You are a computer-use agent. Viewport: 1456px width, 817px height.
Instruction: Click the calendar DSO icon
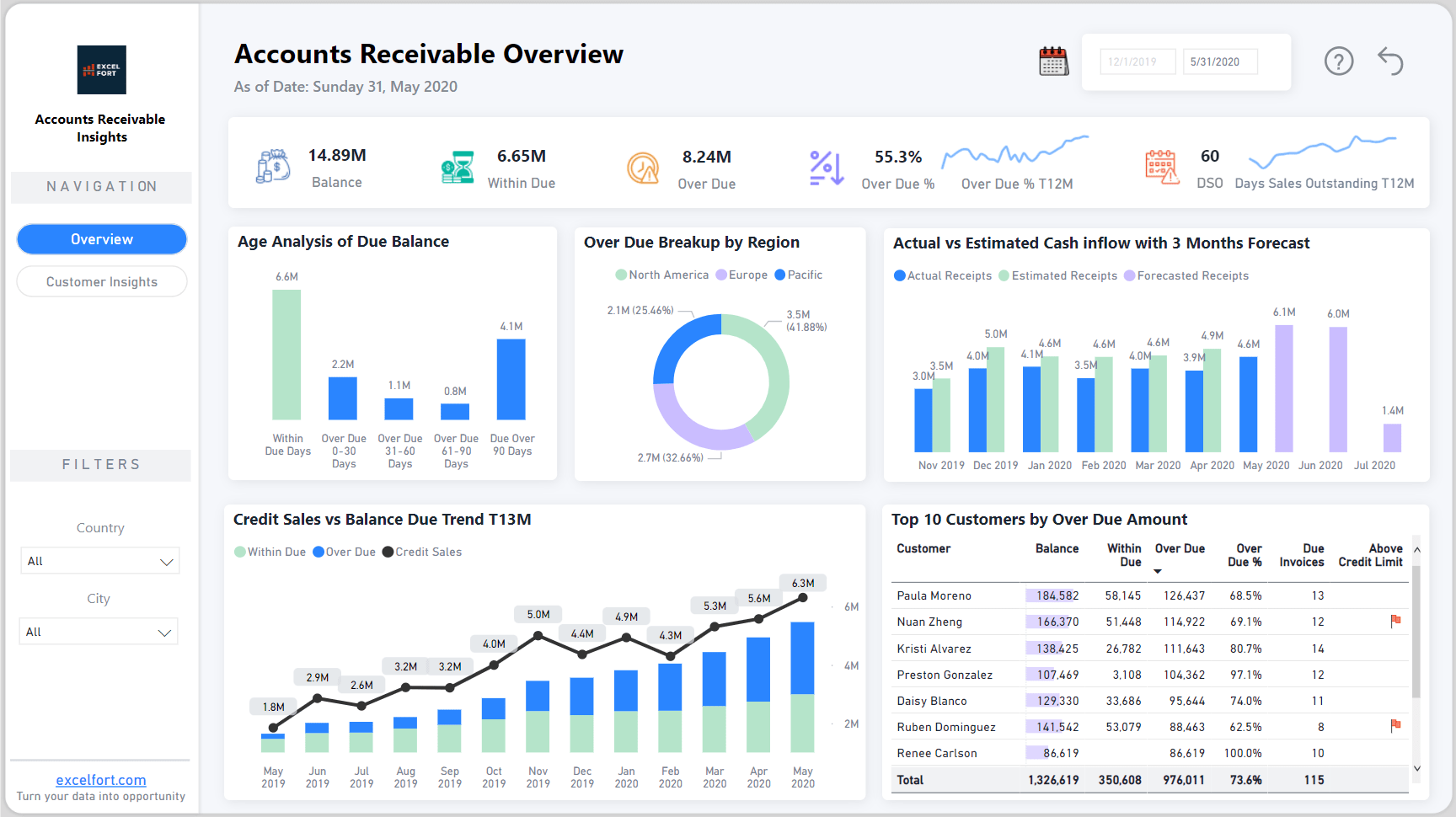tap(1163, 166)
